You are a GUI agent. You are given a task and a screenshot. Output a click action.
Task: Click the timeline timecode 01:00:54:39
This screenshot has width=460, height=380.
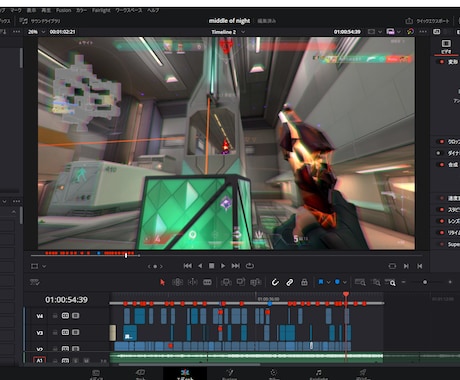pyautogui.click(x=66, y=300)
